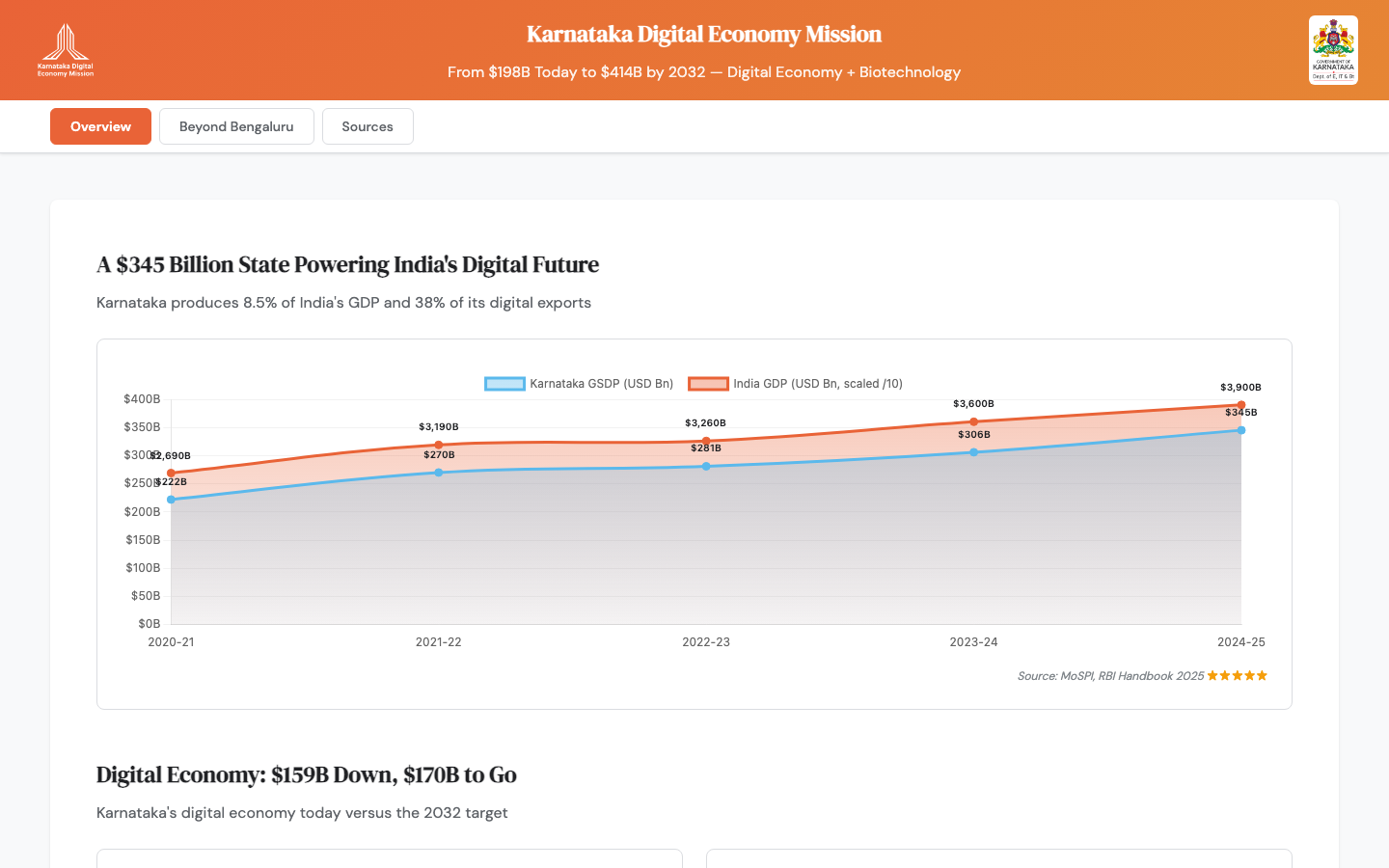1389x868 pixels.
Task: Switch to the Beyond Bengaluru tab
Action: [x=236, y=126]
